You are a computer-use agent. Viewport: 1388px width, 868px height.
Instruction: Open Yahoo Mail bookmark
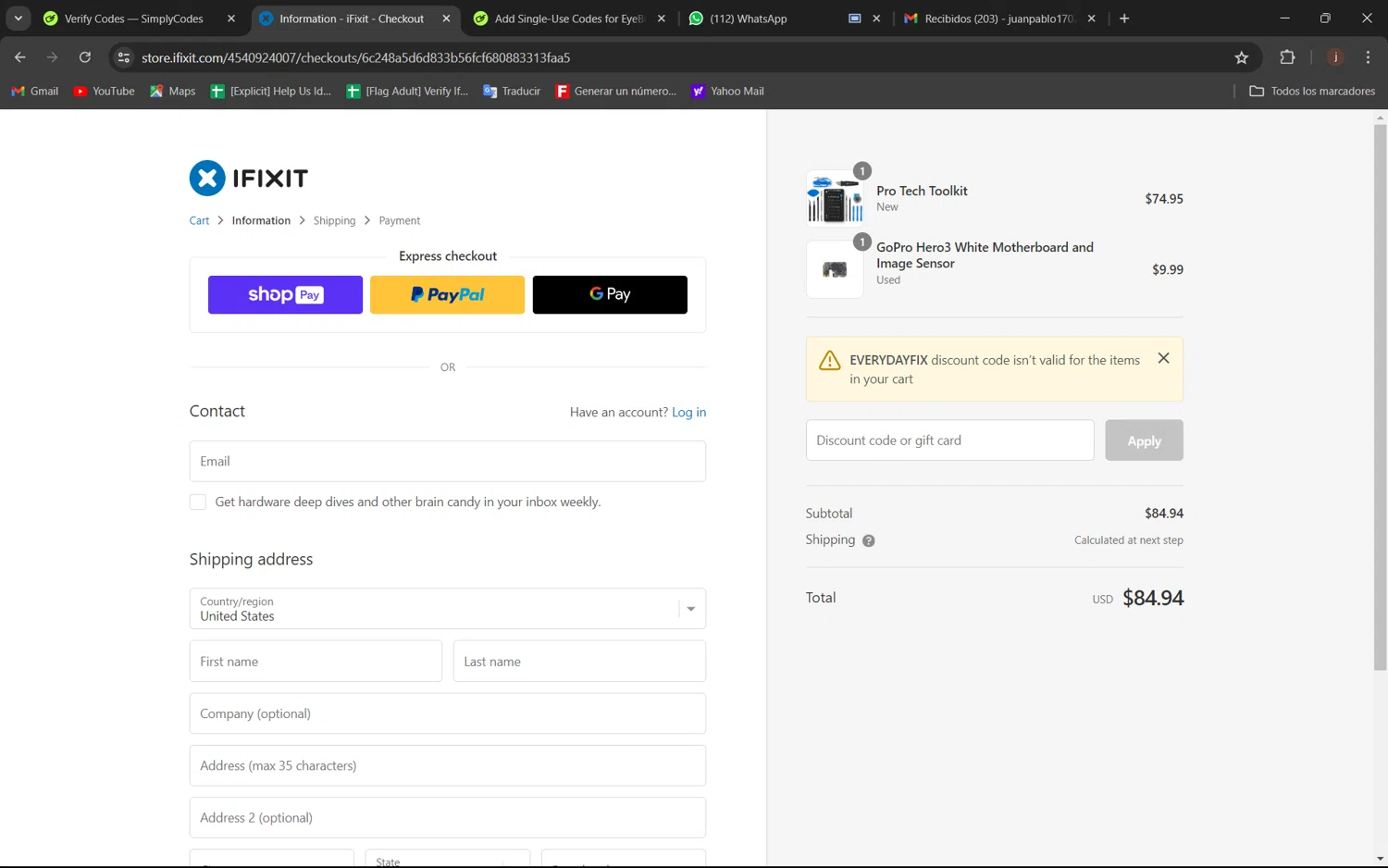pos(727,91)
